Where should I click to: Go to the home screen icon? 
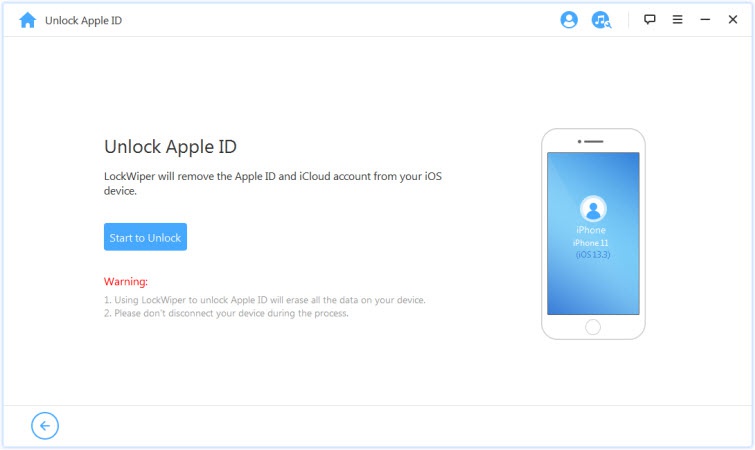(x=27, y=20)
